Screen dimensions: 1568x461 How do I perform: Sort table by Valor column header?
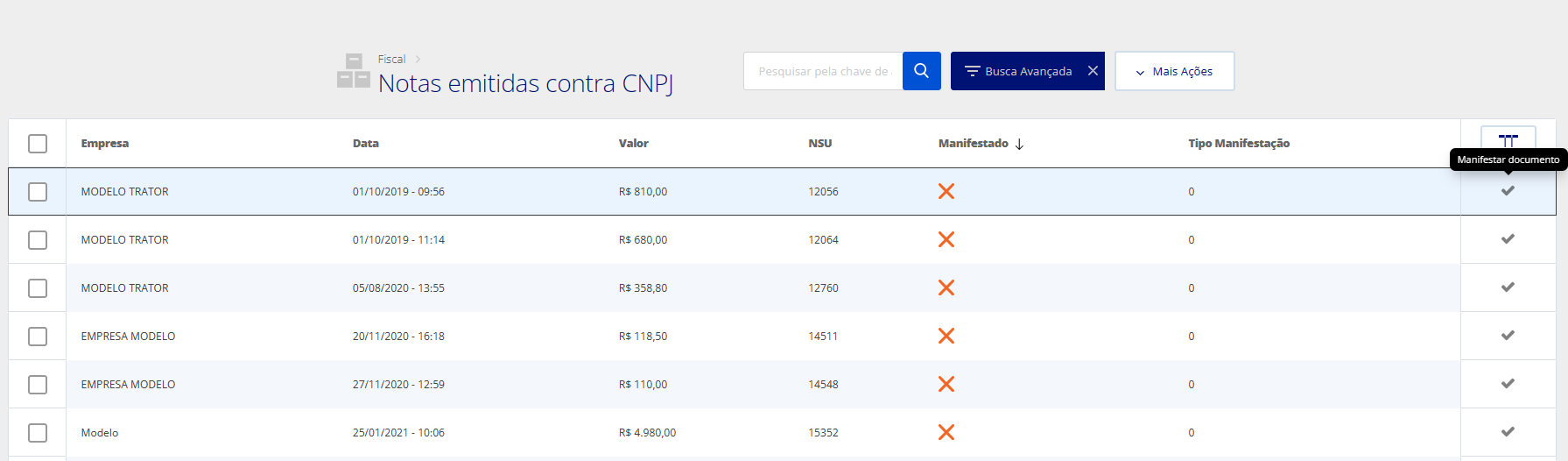pyautogui.click(x=633, y=144)
